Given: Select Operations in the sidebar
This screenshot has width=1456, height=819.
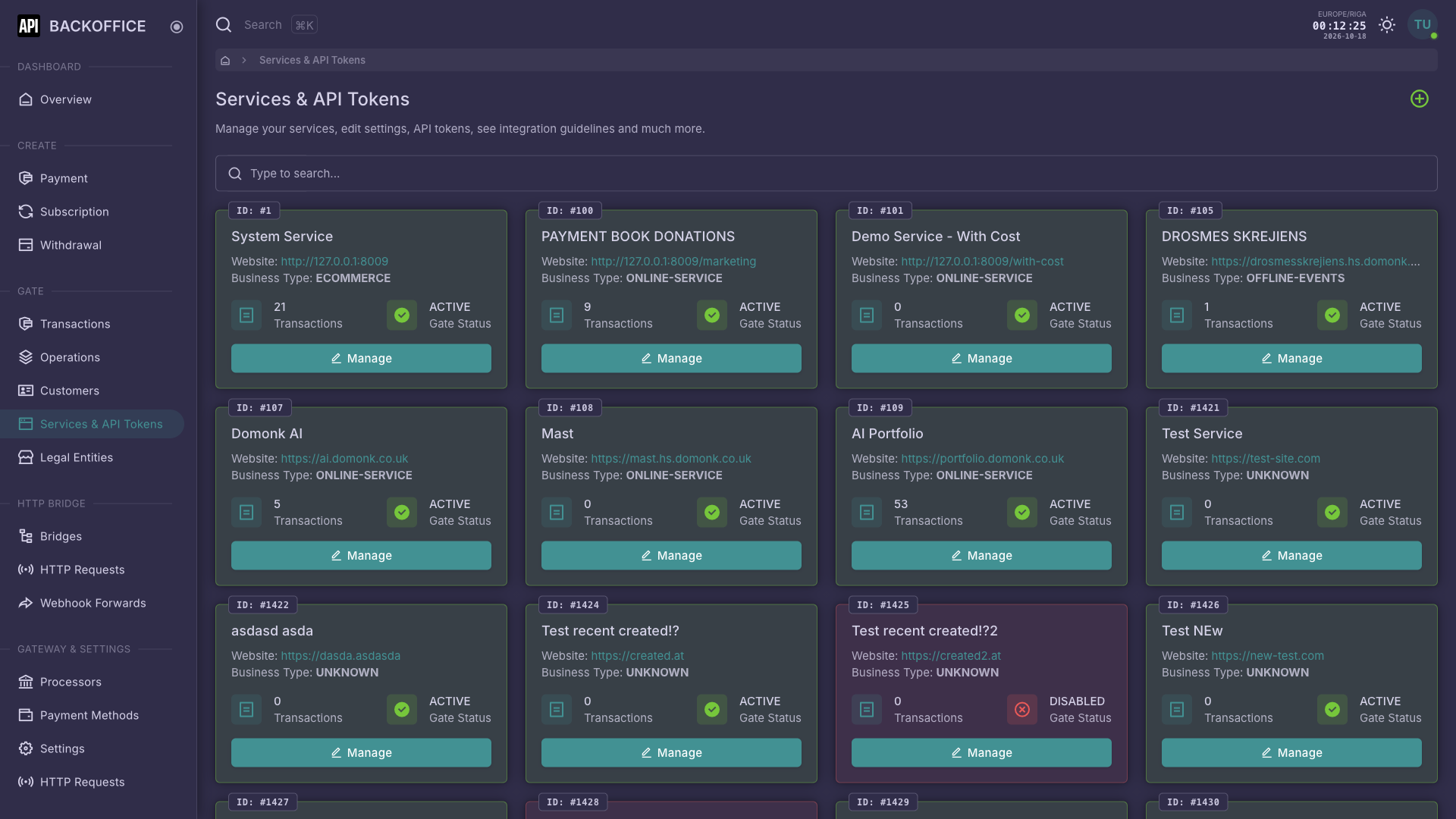Looking at the screenshot, I should click(x=92, y=357).
